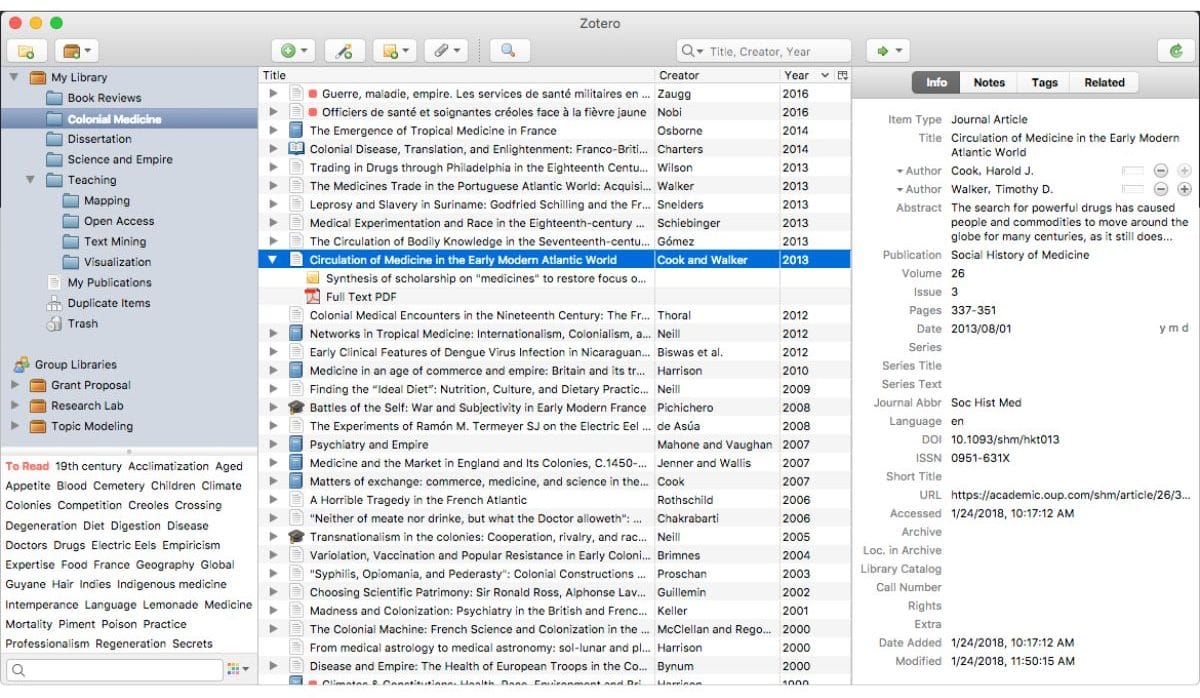Select the Mapping subcollection folder
The height and width of the screenshot is (698, 1200).
point(96,200)
